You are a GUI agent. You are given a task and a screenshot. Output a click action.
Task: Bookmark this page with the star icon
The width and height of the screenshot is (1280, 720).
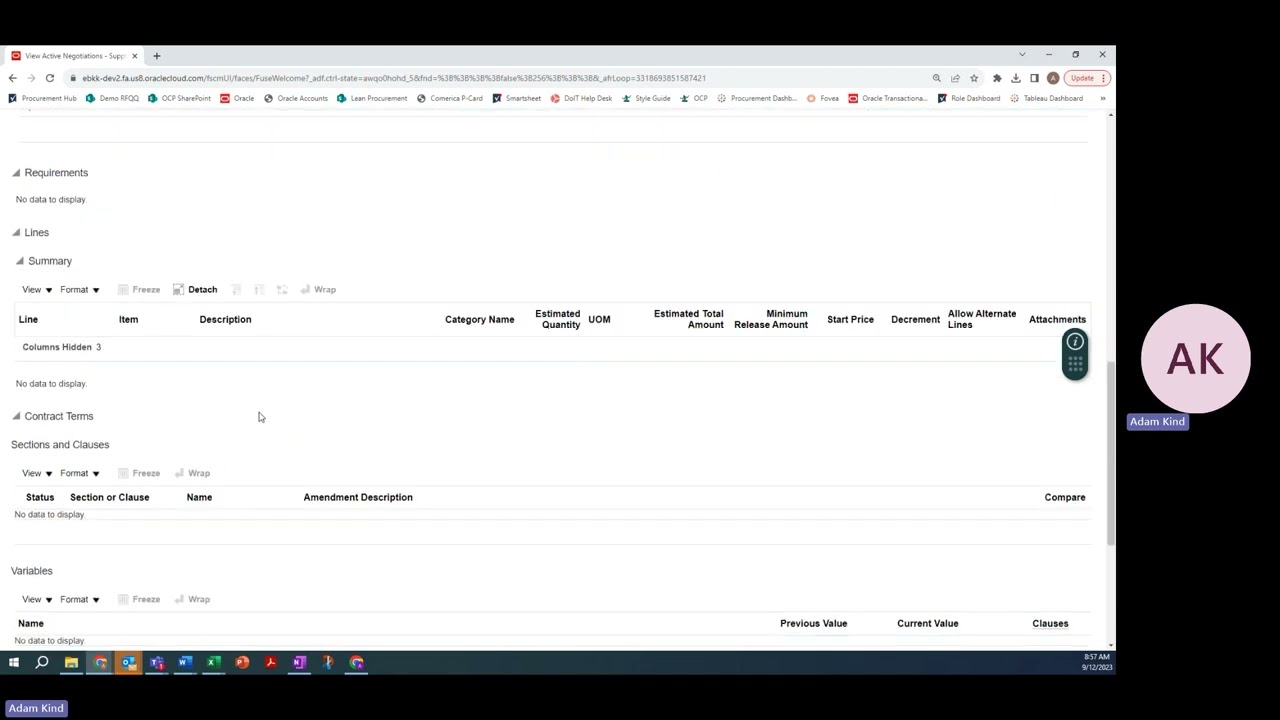[974, 78]
